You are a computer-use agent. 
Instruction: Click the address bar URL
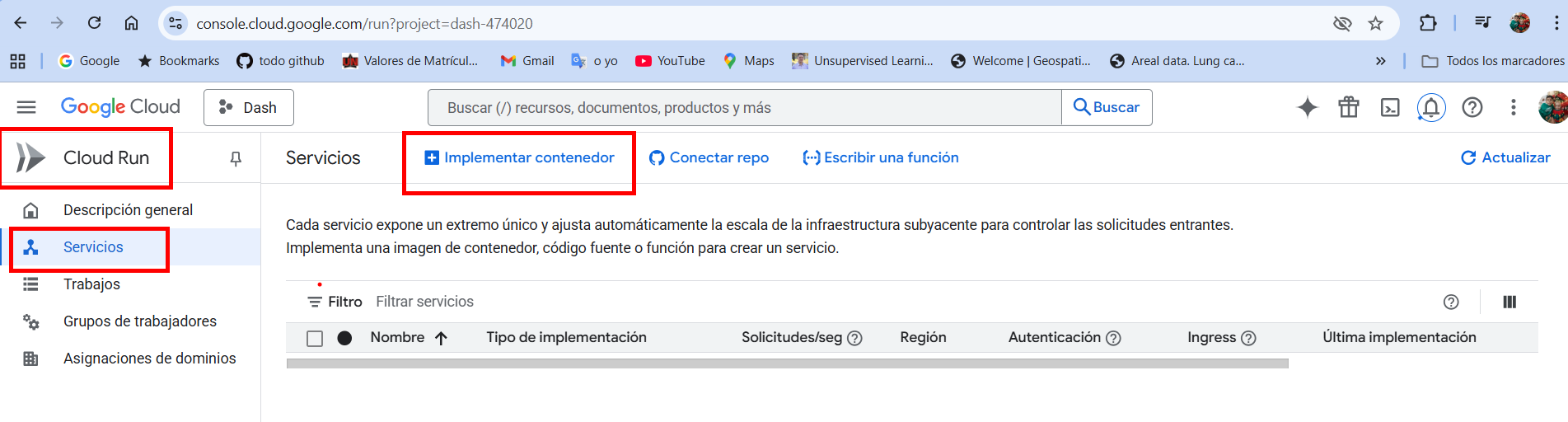(x=364, y=24)
